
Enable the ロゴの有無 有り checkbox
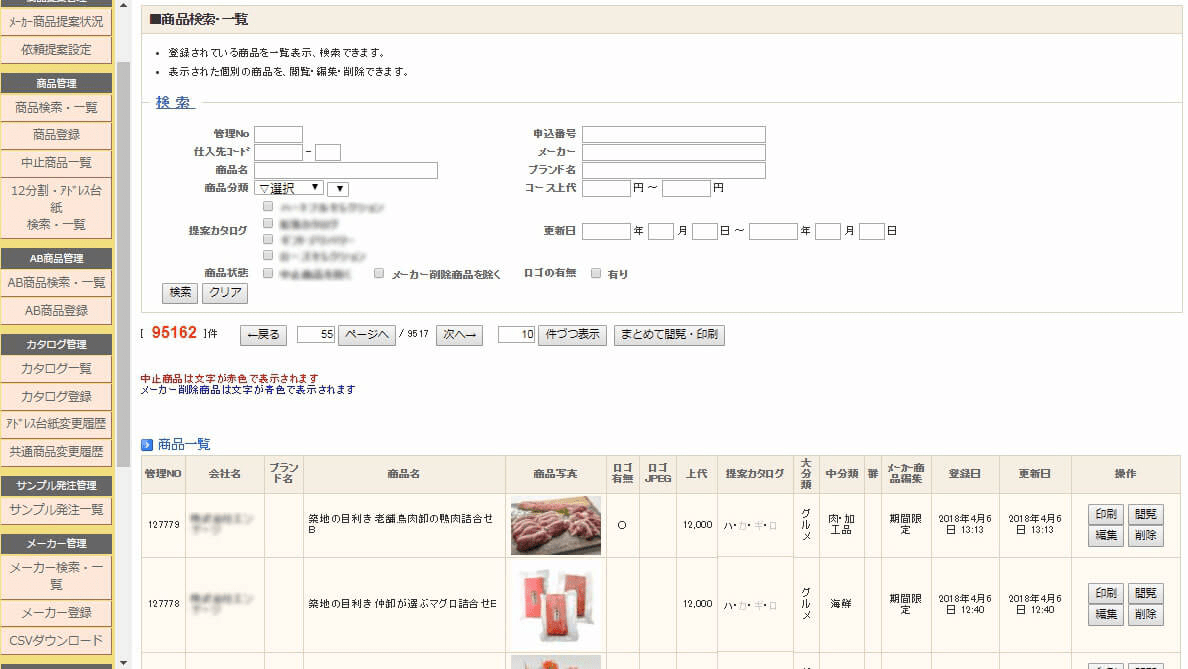[x=596, y=273]
